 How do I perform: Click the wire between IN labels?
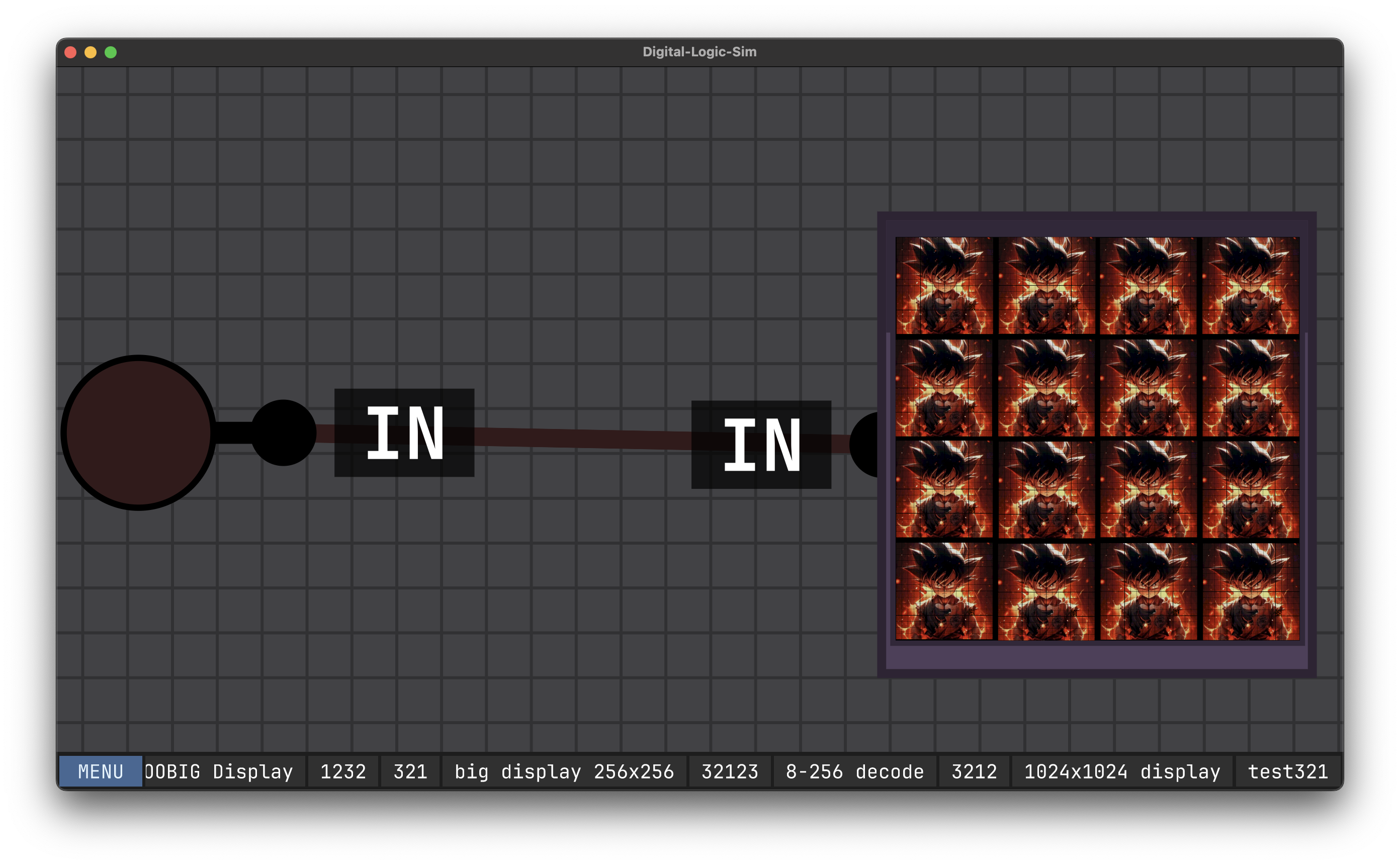click(x=583, y=438)
